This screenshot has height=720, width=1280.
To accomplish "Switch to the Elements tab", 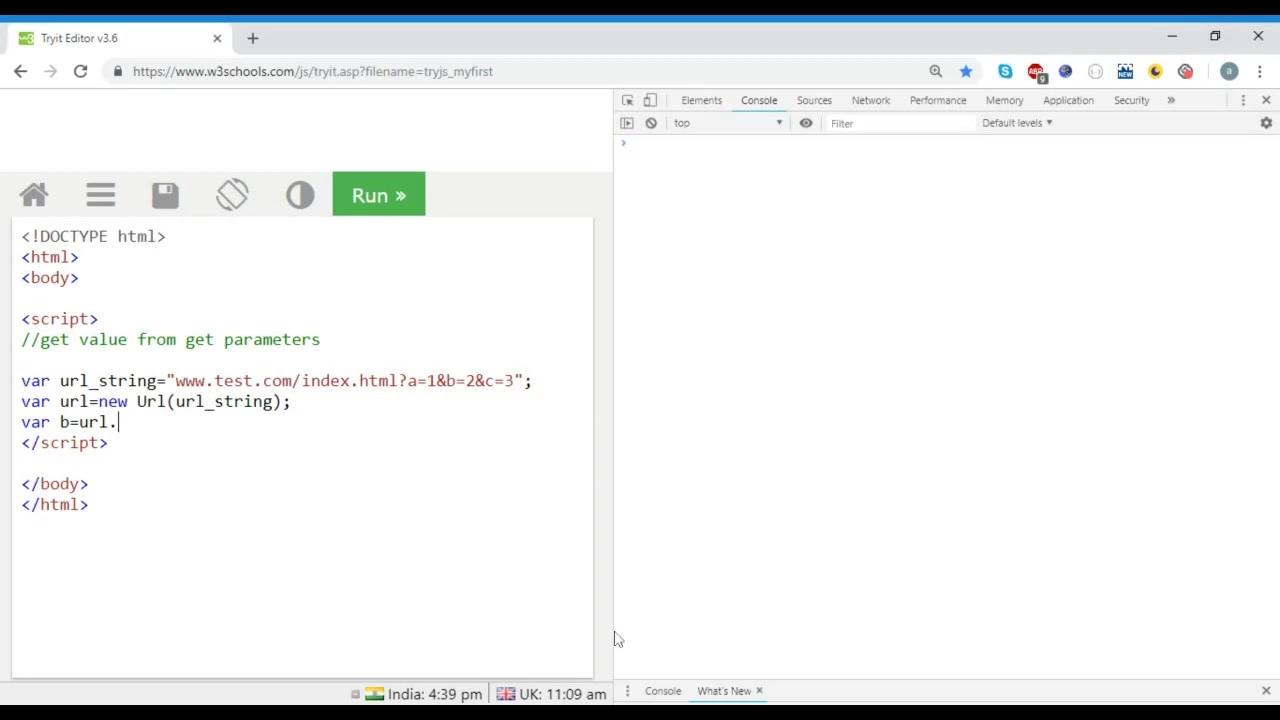I will tap(701, 100).
